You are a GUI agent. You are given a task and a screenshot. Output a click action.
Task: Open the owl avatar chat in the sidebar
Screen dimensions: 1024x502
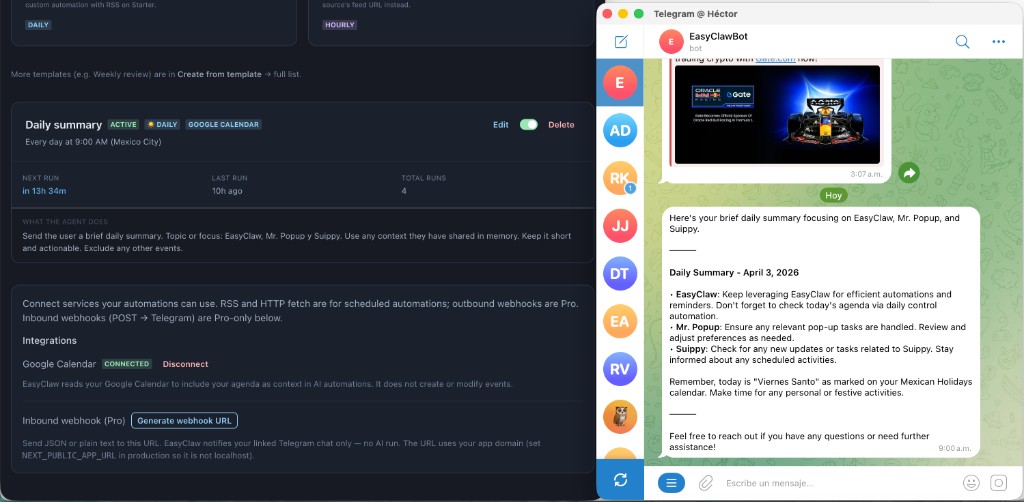620,416
